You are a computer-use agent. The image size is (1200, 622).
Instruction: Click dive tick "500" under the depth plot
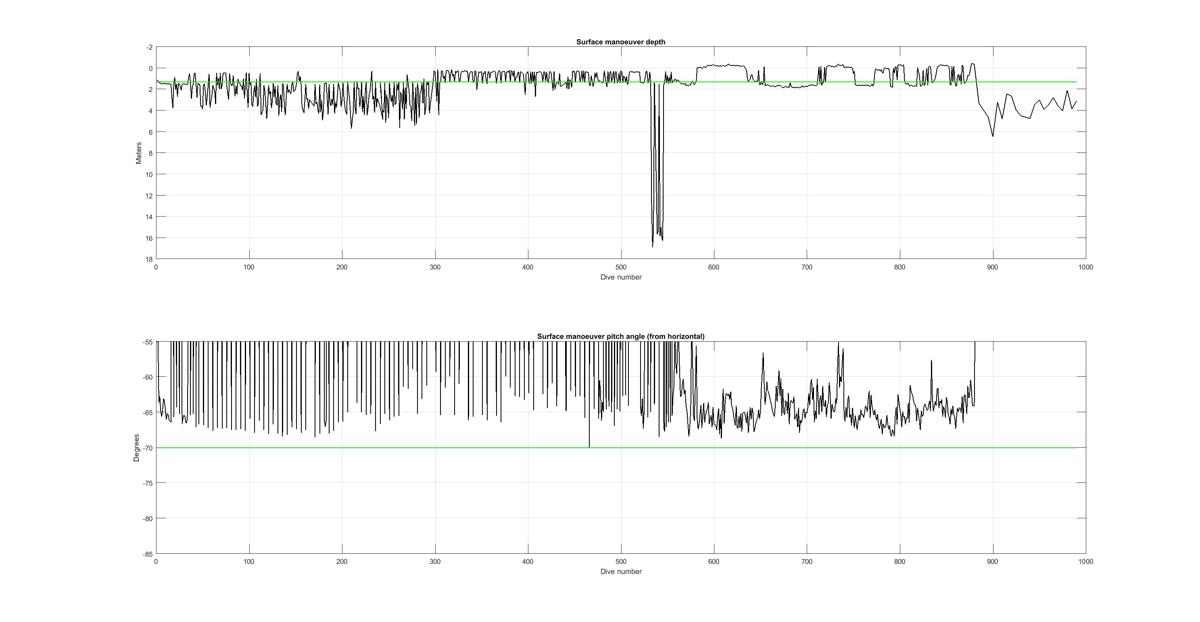tap(621, 267)
